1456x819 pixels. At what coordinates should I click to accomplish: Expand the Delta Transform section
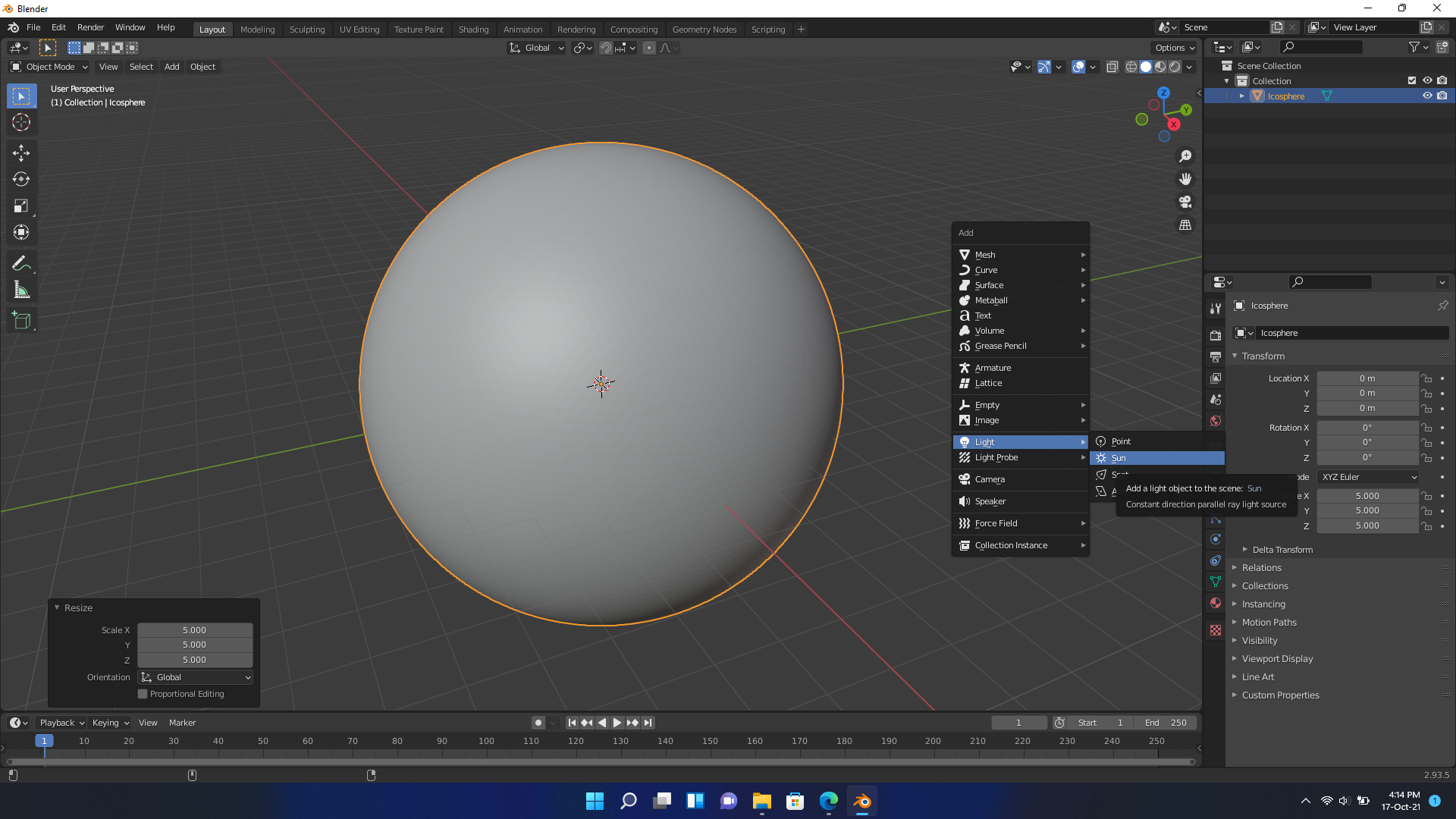[x=1282, y=550]
